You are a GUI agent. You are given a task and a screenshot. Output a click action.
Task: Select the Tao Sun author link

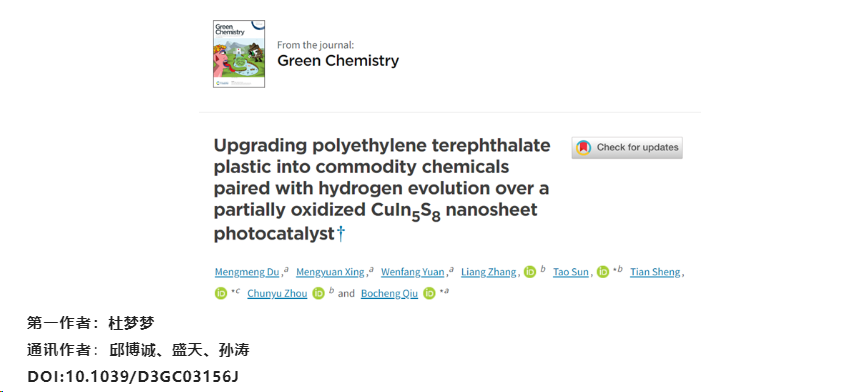[x=571, y=272]
